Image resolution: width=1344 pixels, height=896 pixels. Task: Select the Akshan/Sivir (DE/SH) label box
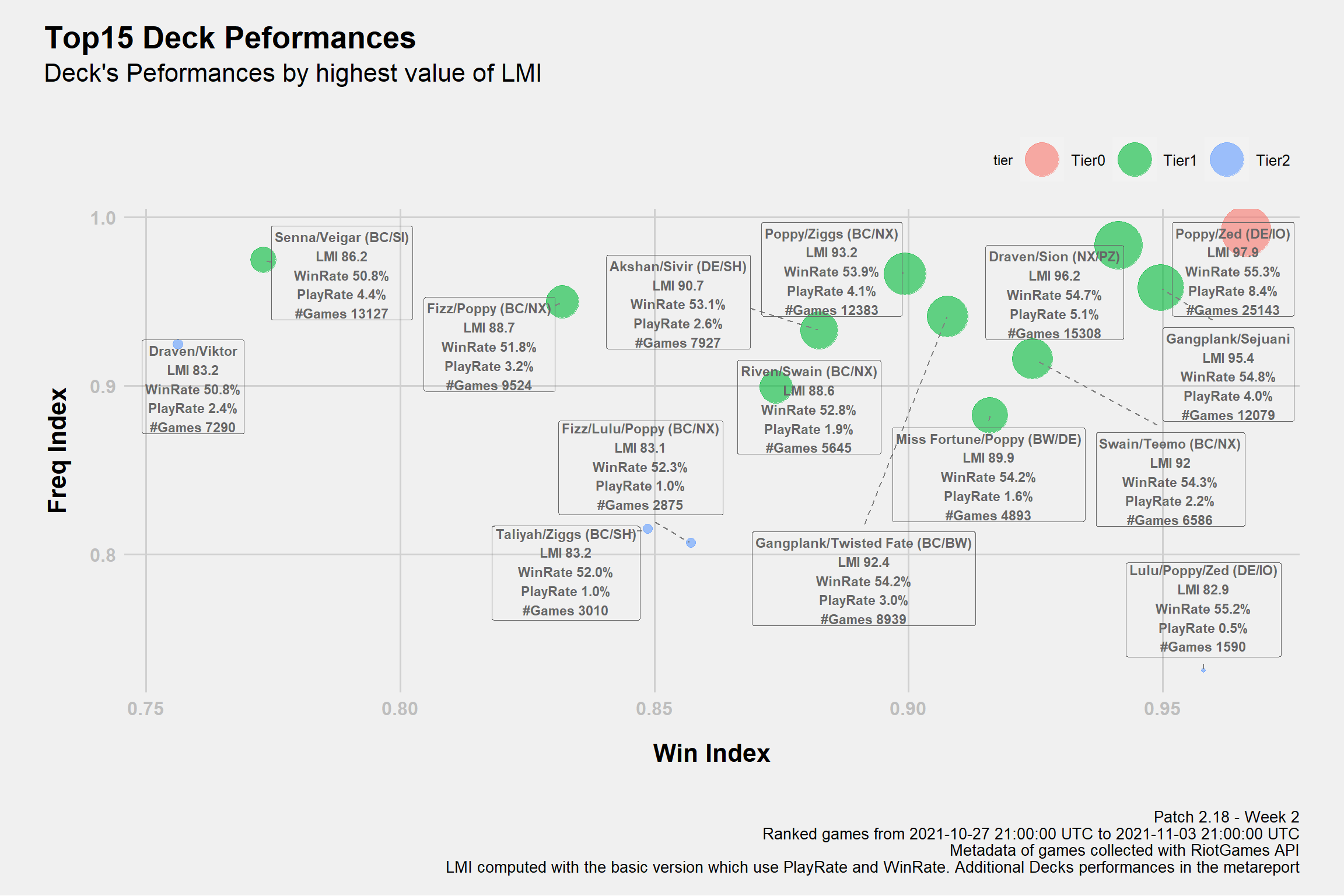tap(678, 302)
